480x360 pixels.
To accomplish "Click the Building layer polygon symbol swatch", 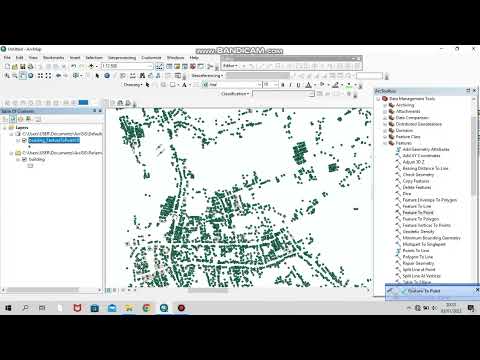I will click(30, 166).
